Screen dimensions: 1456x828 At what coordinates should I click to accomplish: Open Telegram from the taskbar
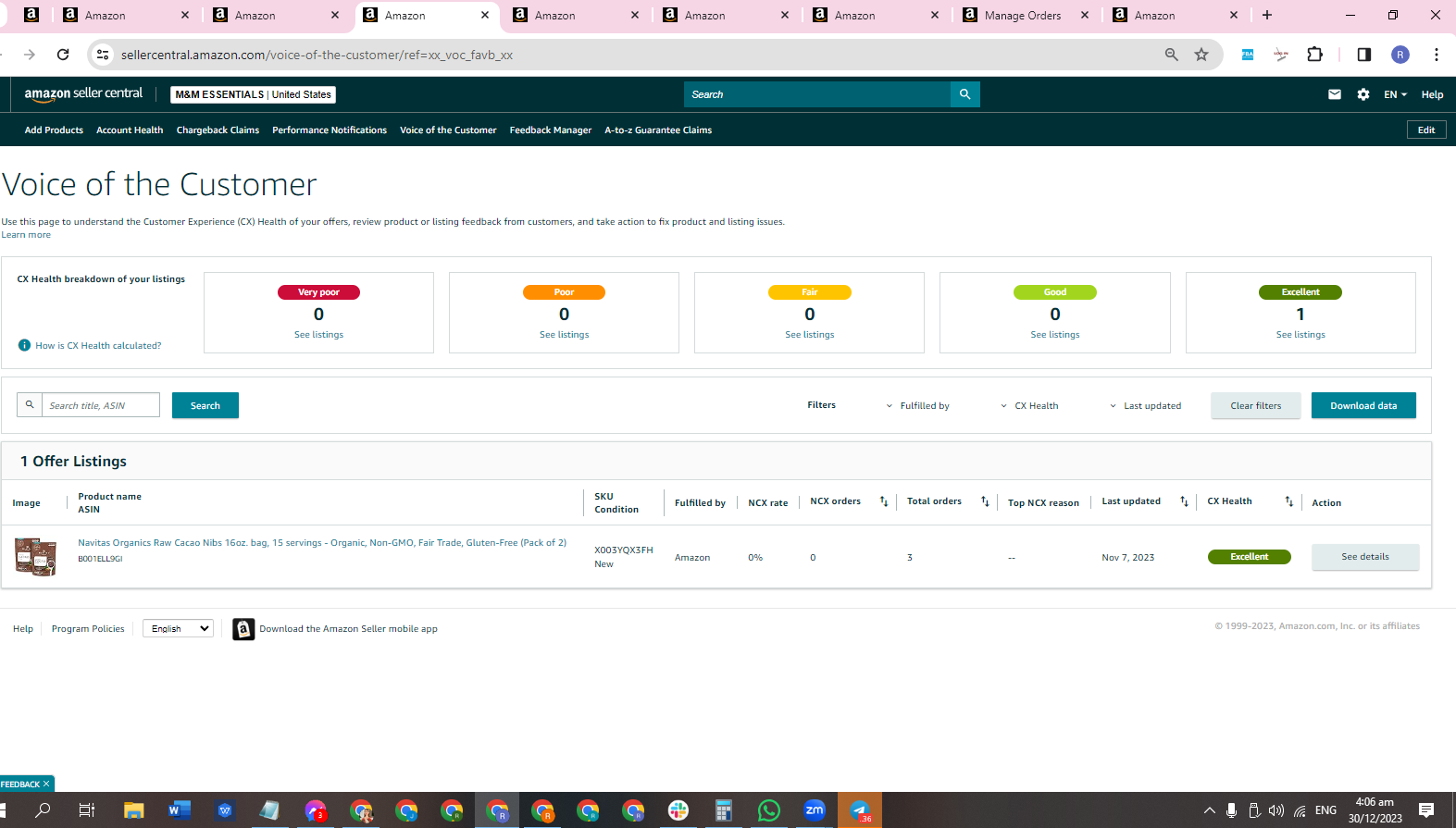(x=860, y=810)
